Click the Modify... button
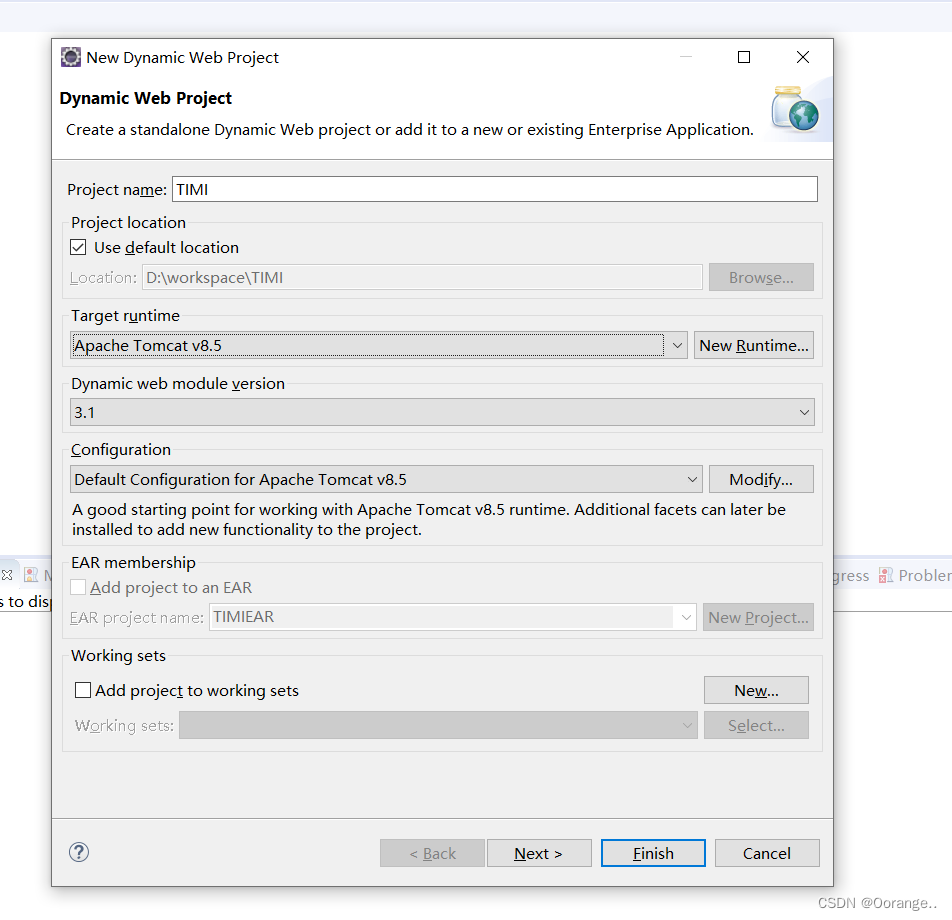 click(x=761, y=479)
